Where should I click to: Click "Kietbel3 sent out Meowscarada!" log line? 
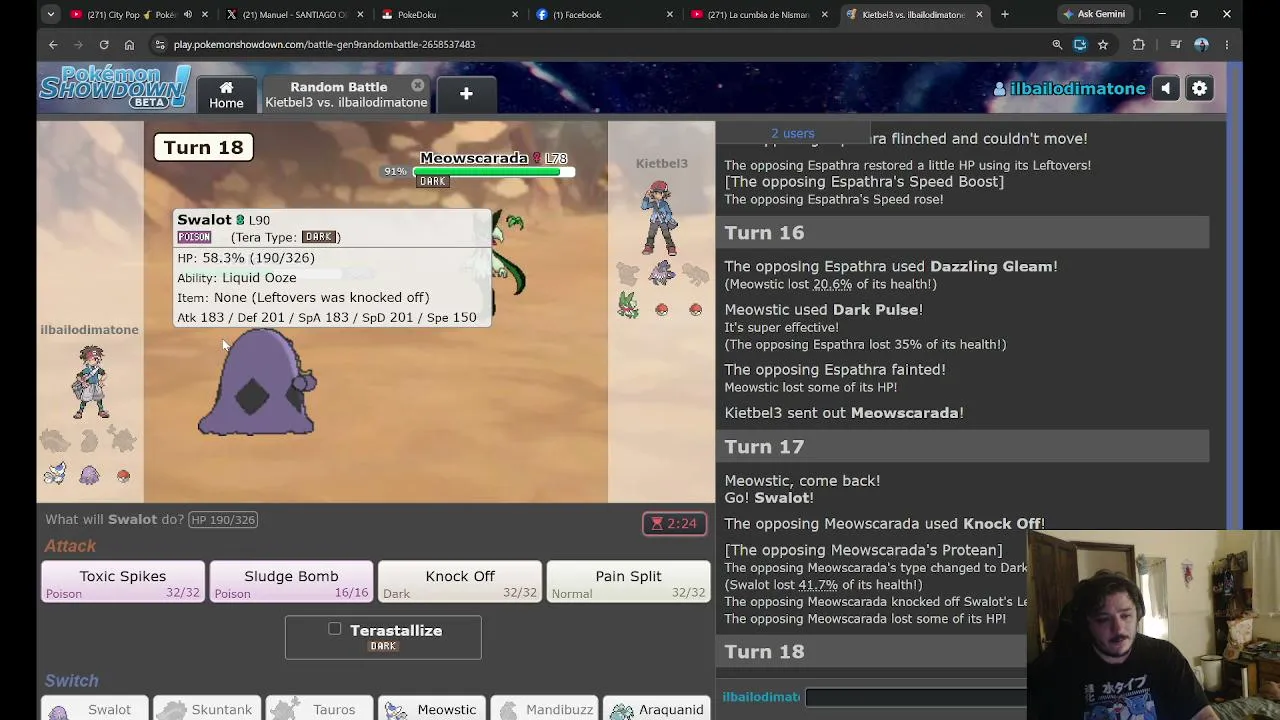(844, 413)
